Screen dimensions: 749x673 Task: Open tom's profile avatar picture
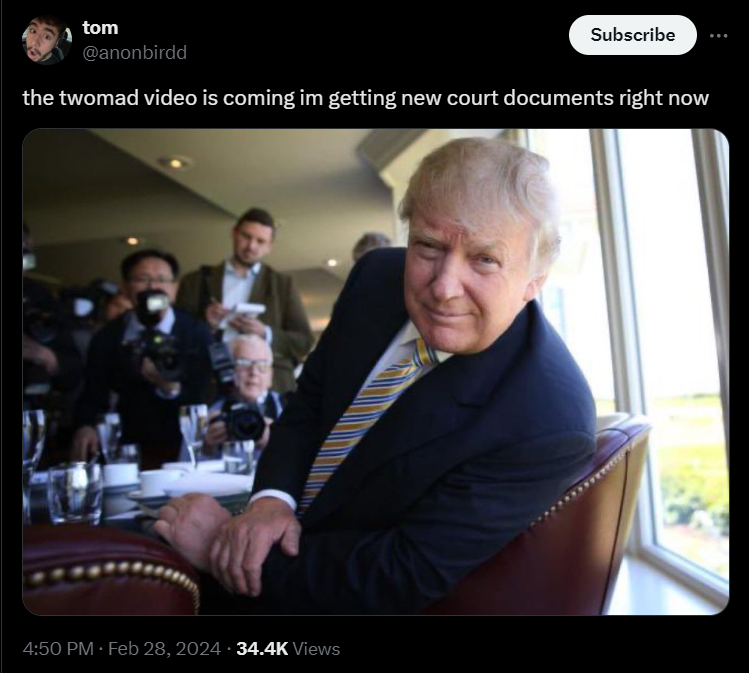[47, 40]
